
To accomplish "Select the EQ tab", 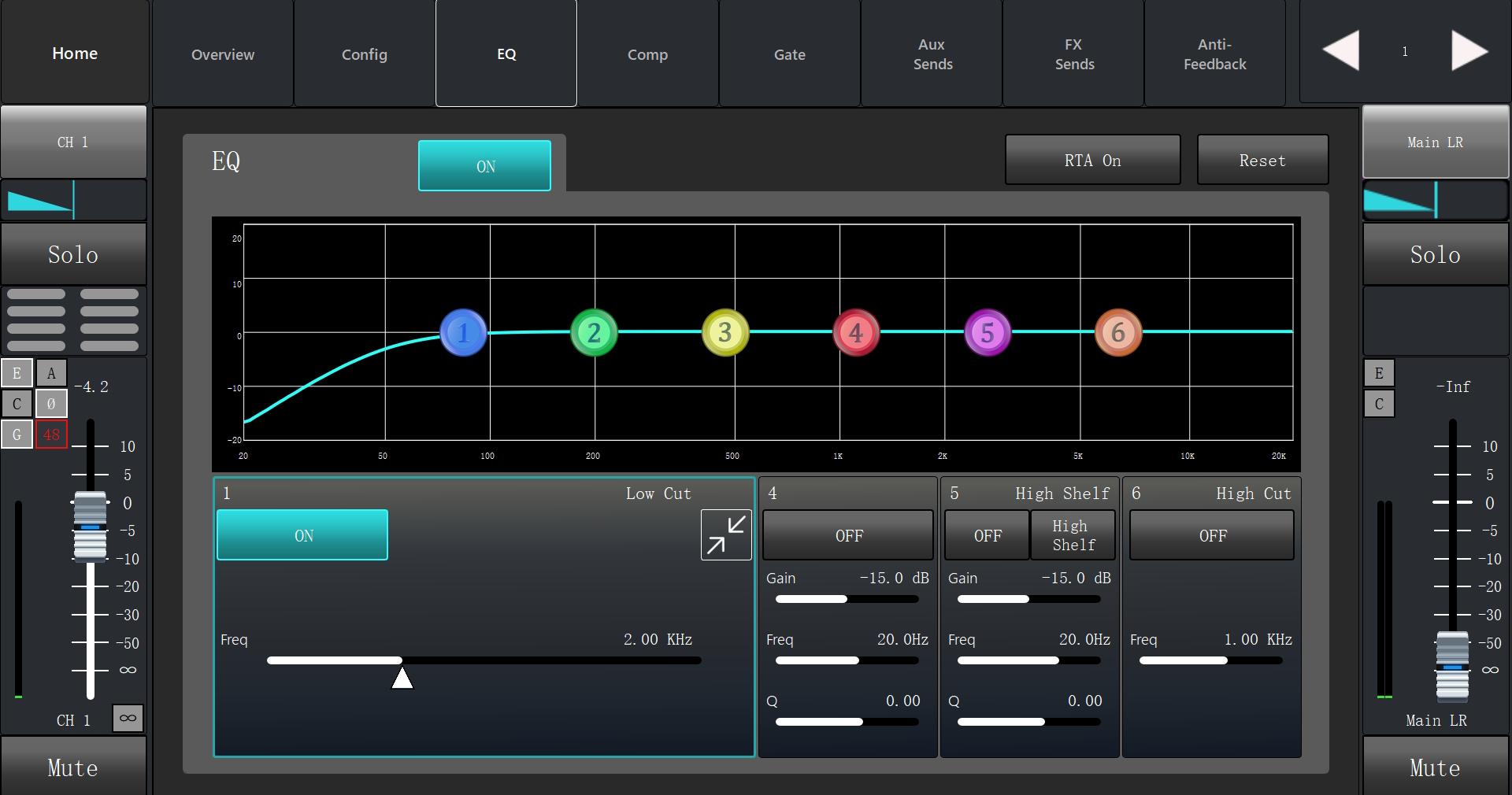I will 506,54.
